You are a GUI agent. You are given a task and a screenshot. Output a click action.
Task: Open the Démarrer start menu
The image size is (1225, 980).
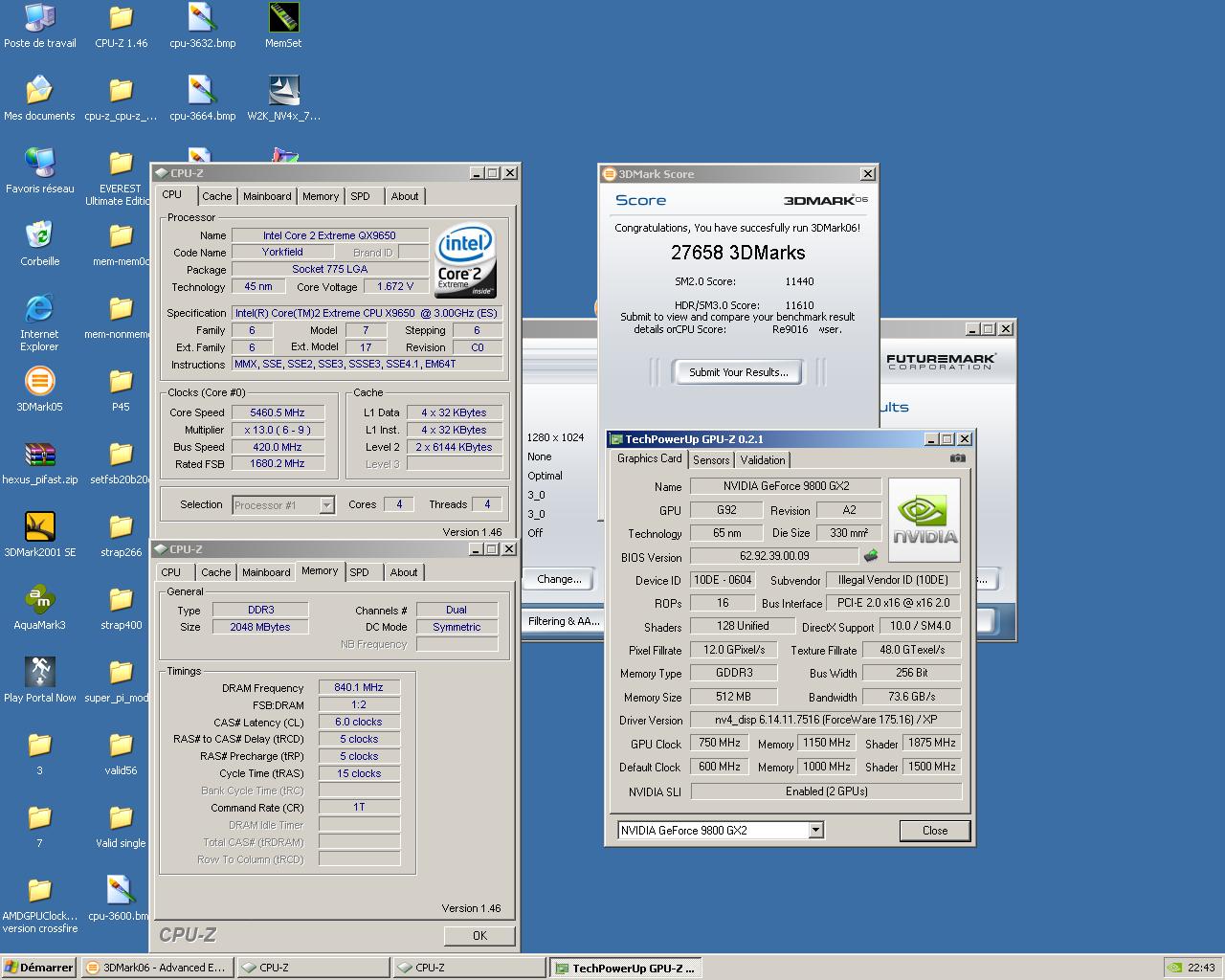coord(39,968)
